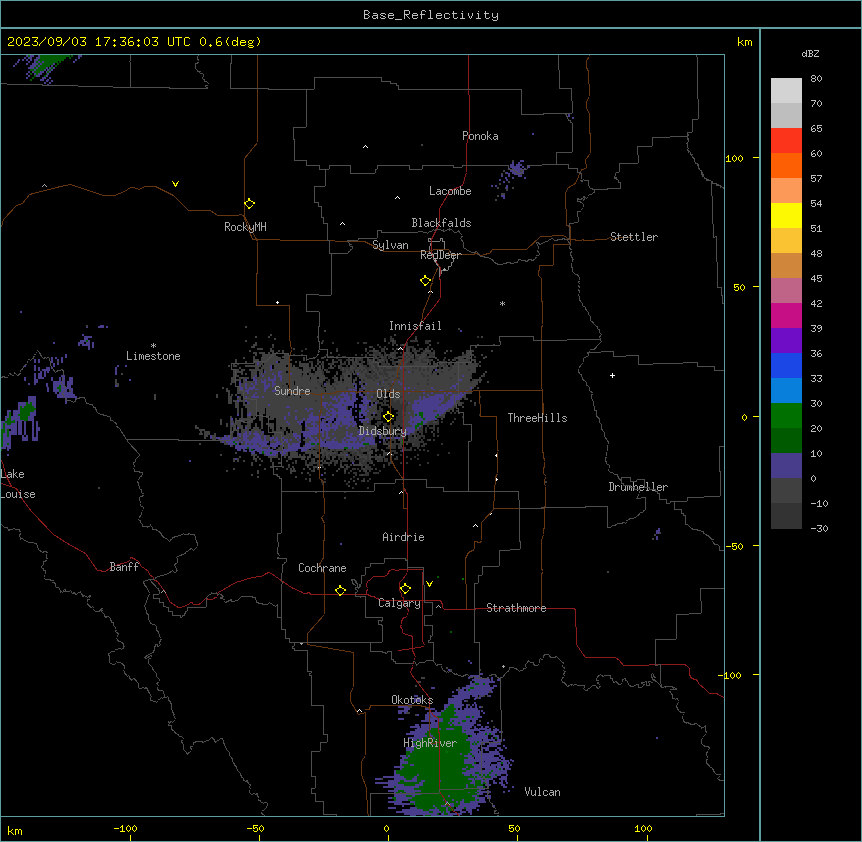Image resolution: width=862 pixels, height=842 pixels.
Task: Select light blue 30-33 dBZ legend swatch
Action: point(786,391)
